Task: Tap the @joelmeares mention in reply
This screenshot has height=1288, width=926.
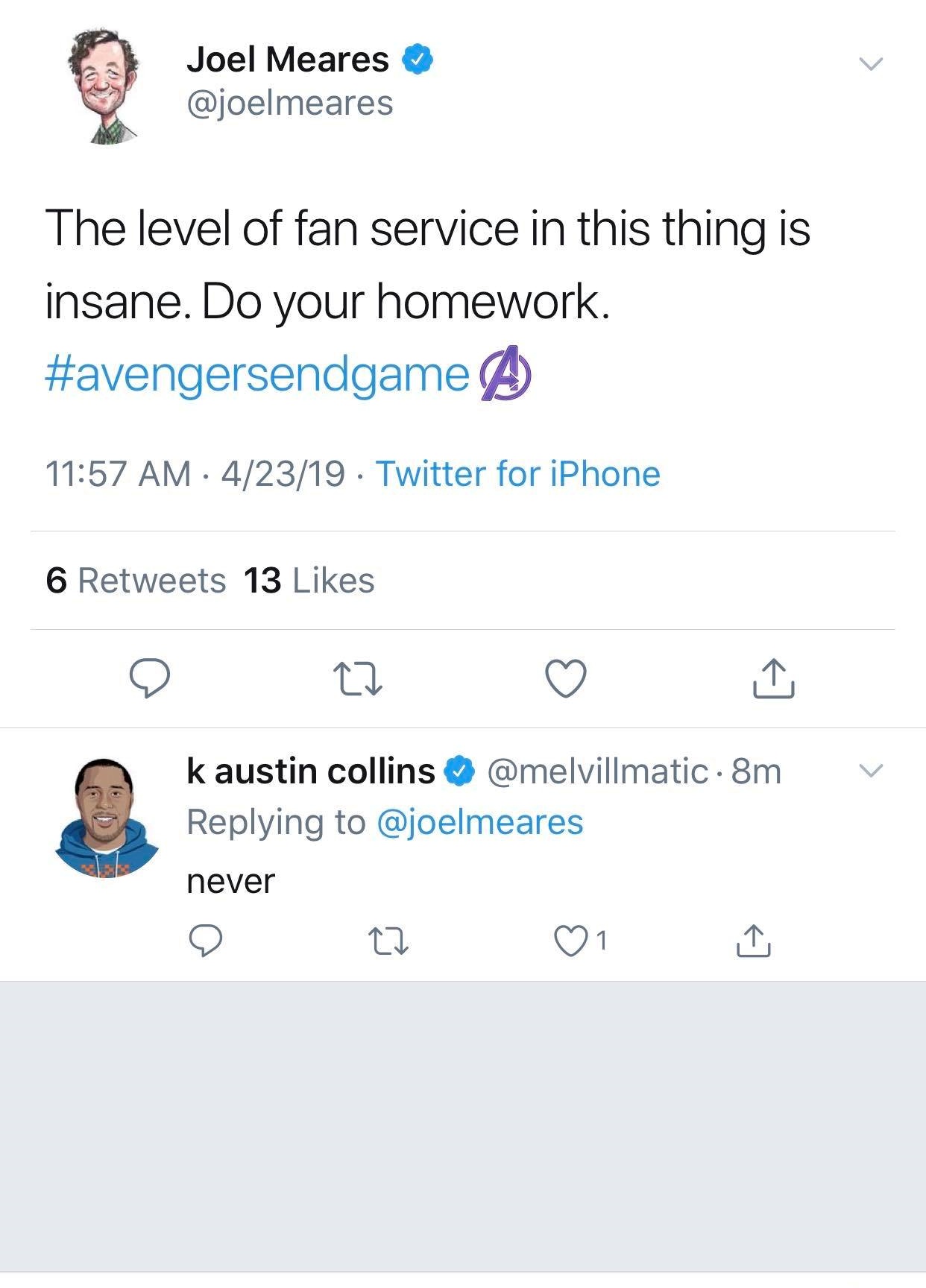Action: click(480, 822)
